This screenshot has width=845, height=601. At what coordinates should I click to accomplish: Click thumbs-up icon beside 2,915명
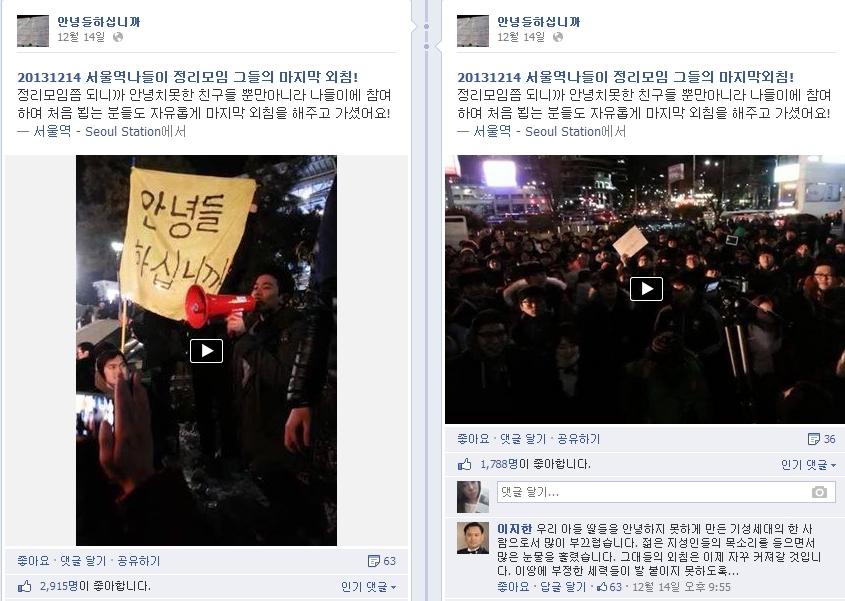(25, 586)
